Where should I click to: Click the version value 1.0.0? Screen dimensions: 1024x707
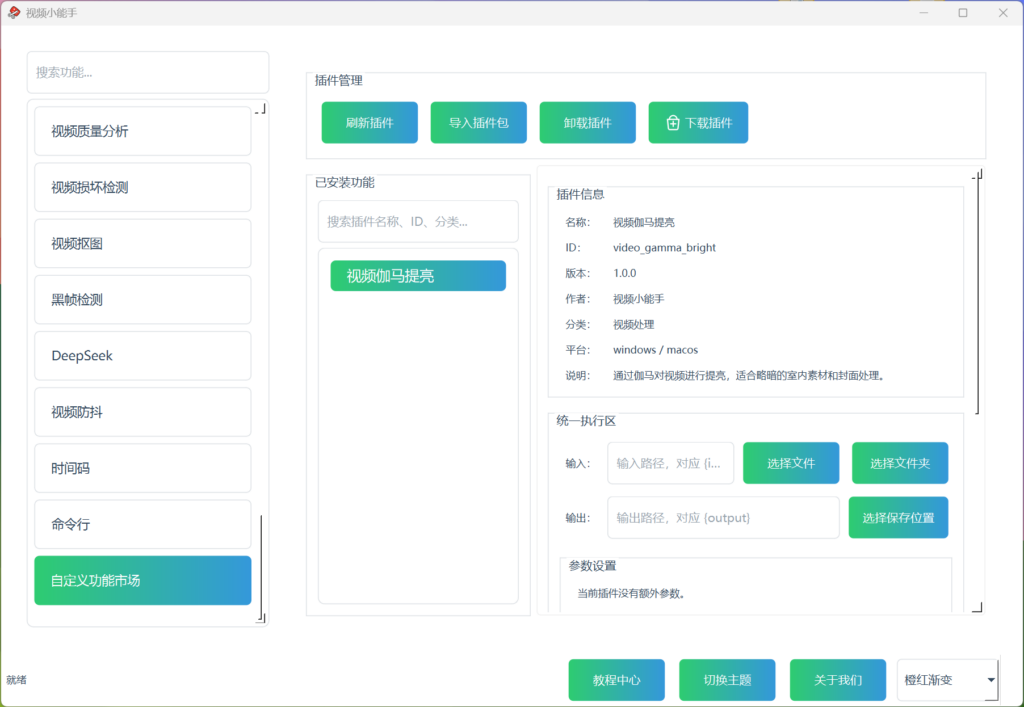tap(624, 273)
